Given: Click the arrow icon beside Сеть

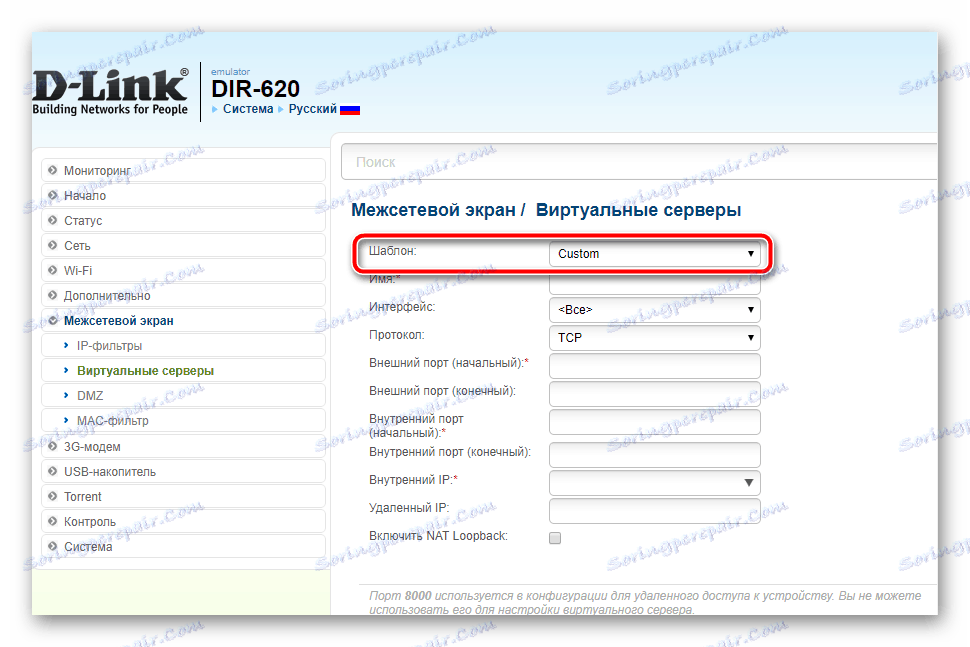Looking at the screenshot, I should pyautogui.click(x=53, y=245).
